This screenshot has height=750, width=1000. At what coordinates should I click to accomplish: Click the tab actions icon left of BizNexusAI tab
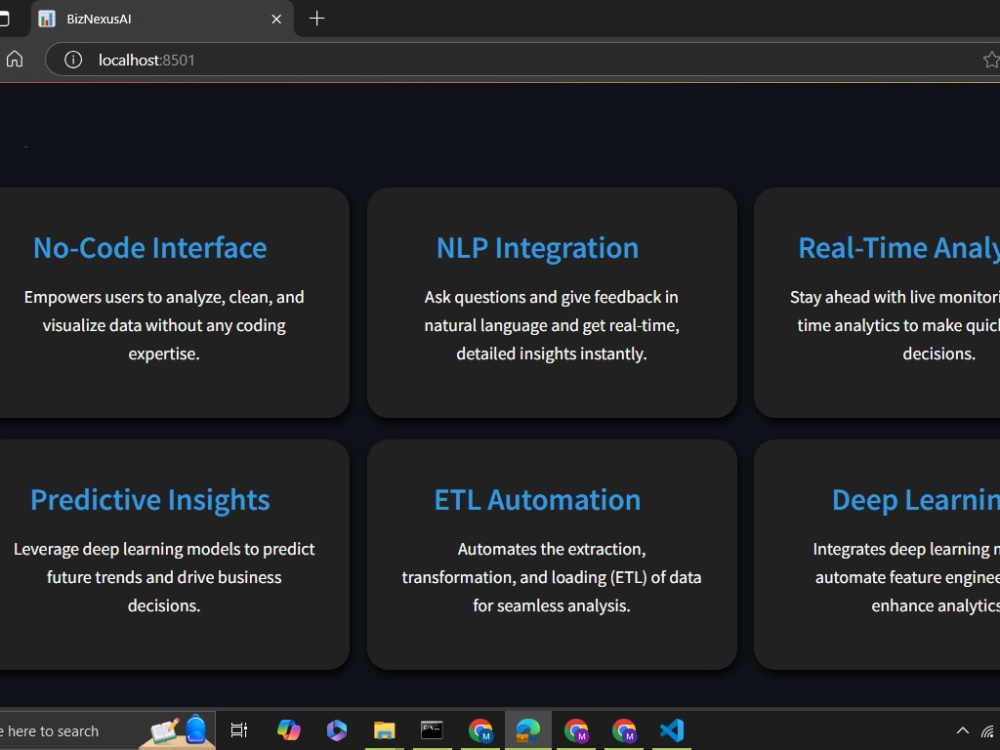click(4, 18)
